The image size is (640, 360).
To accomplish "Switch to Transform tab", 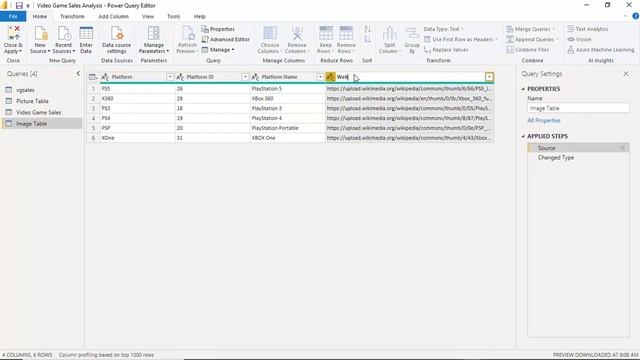I will [72, 16].
